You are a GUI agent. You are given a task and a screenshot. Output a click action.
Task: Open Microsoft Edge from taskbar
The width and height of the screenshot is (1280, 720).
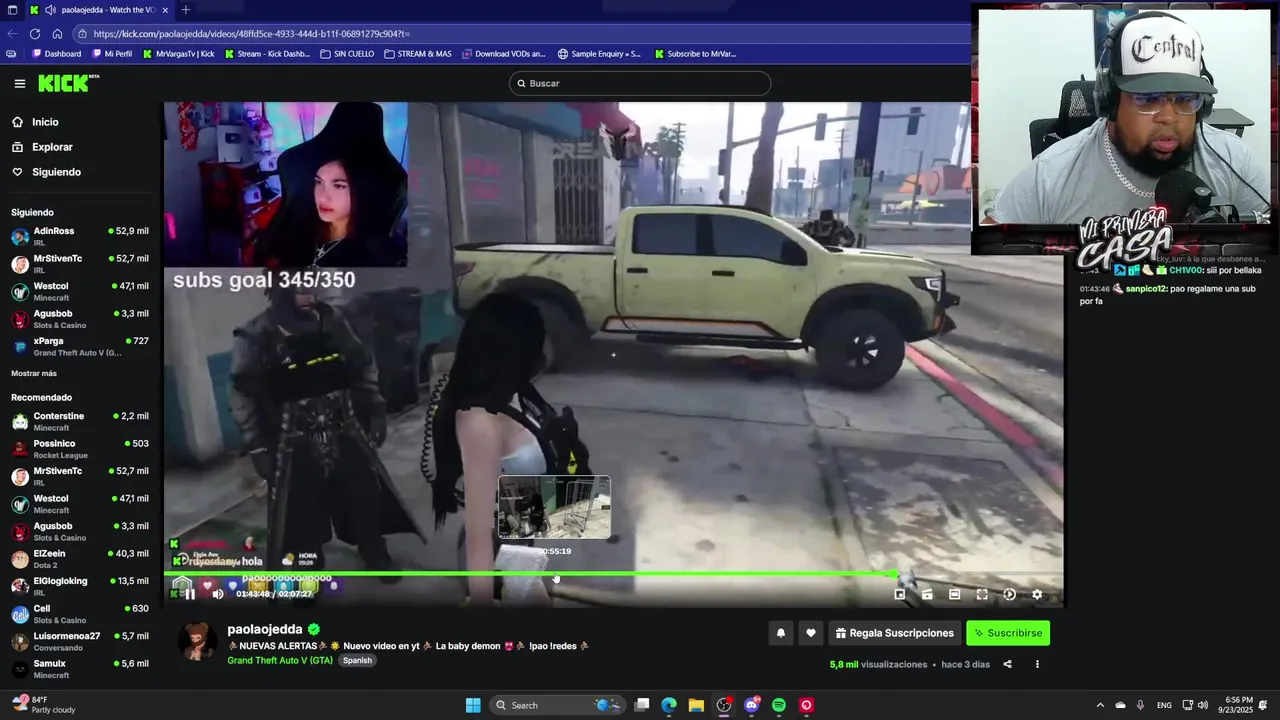tap(669, 705)
